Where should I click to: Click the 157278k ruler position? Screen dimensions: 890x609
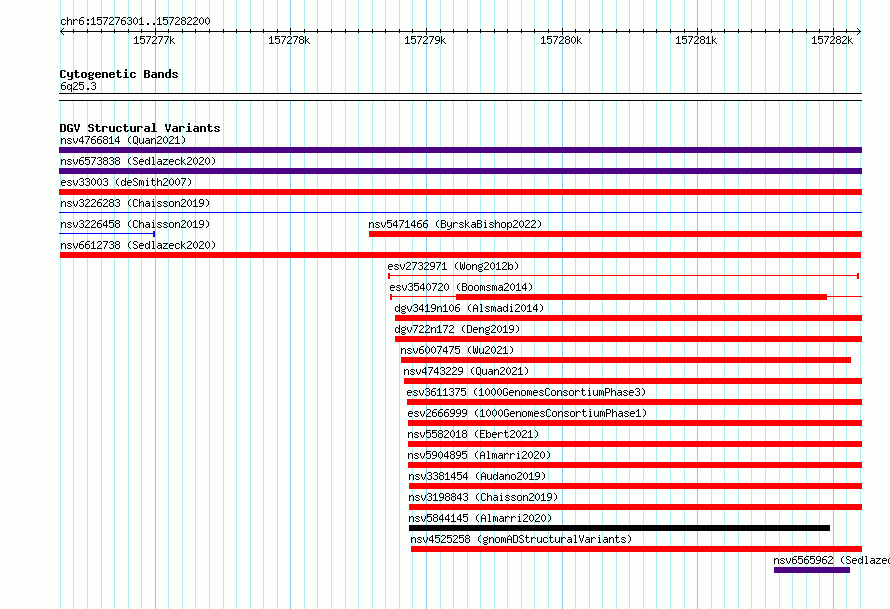click(x=289, y=40)
